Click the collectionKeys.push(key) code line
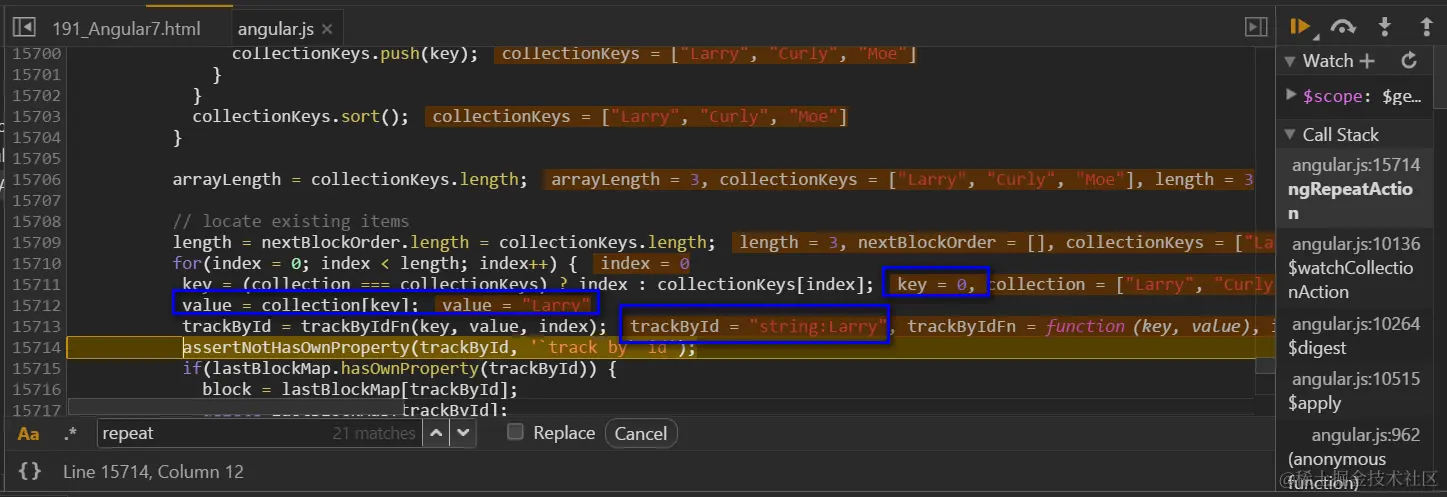1447x497 pixels. click(355, 53)
